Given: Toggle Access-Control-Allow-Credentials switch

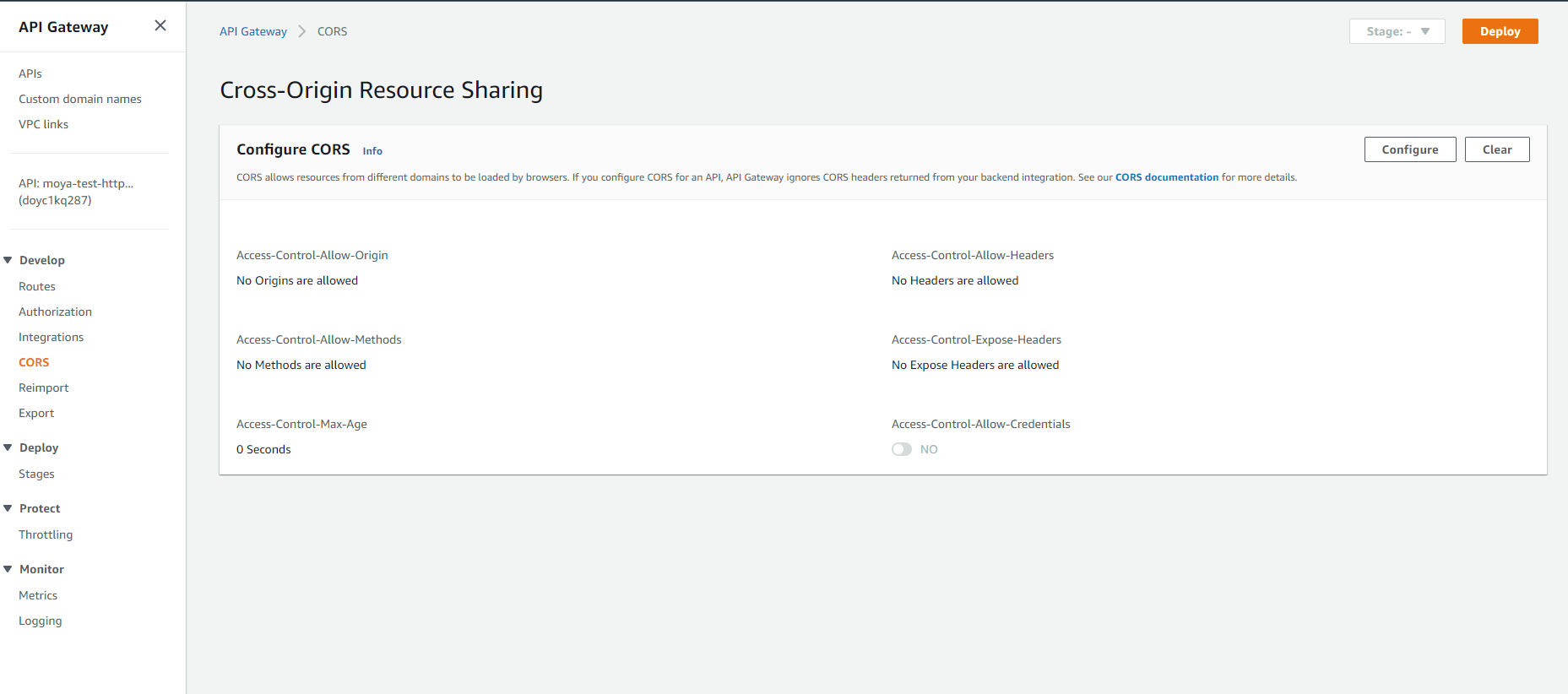Looking at the screenshot, I should click(902, 449).
